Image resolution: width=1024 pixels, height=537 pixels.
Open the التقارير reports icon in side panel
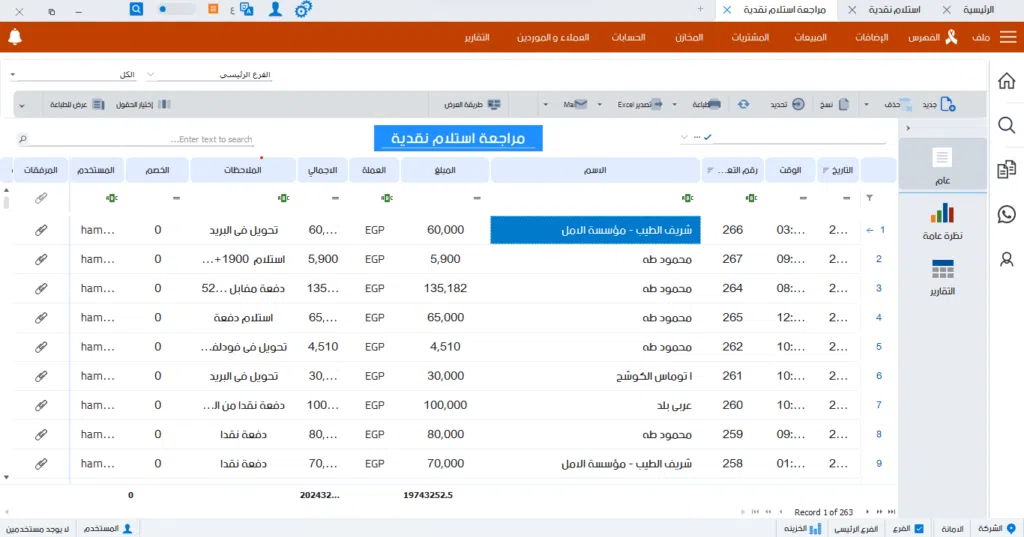point(942,278)
